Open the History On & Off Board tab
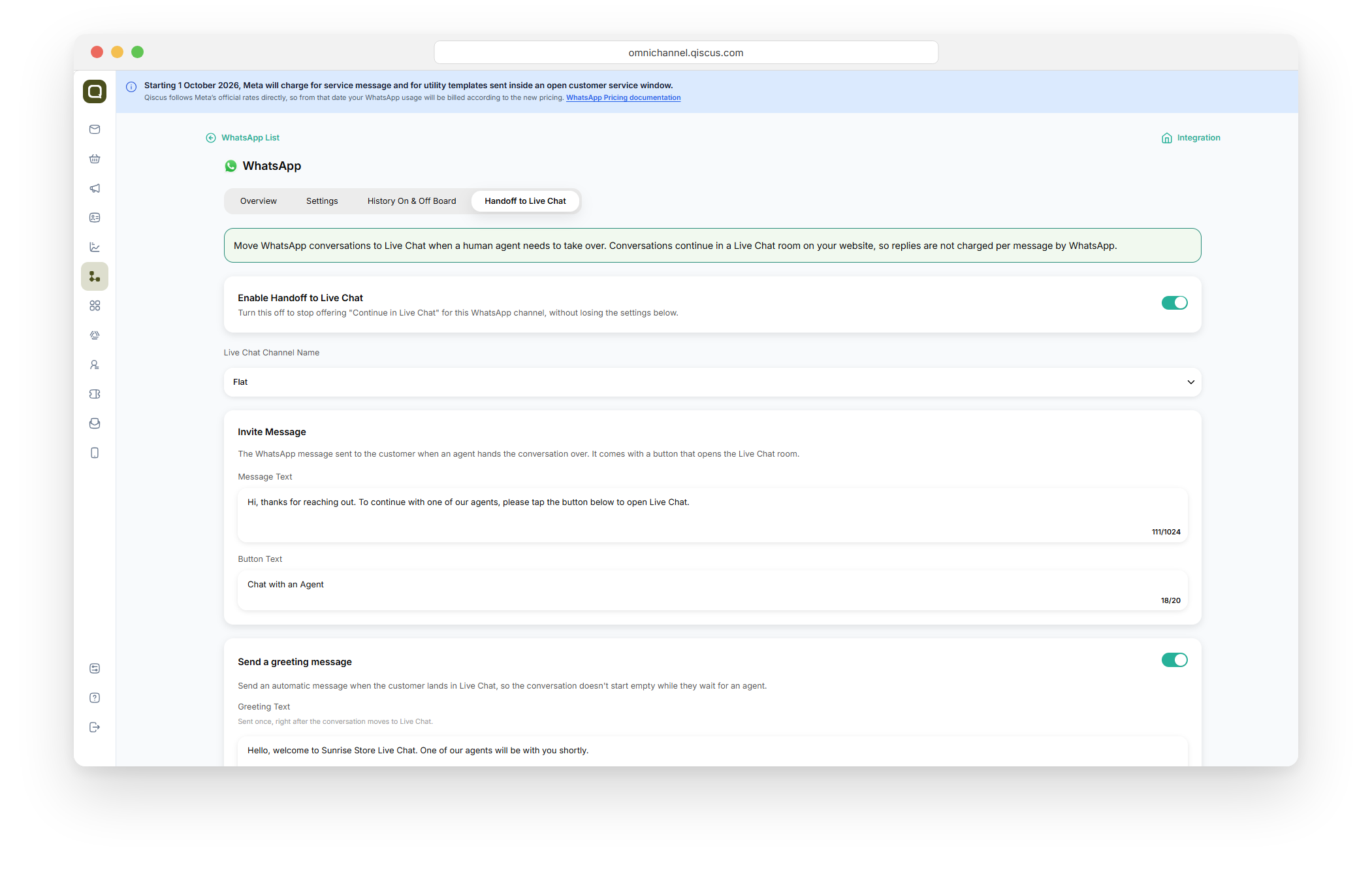The width and height of the screenshot is (1372, 882). 411,201
